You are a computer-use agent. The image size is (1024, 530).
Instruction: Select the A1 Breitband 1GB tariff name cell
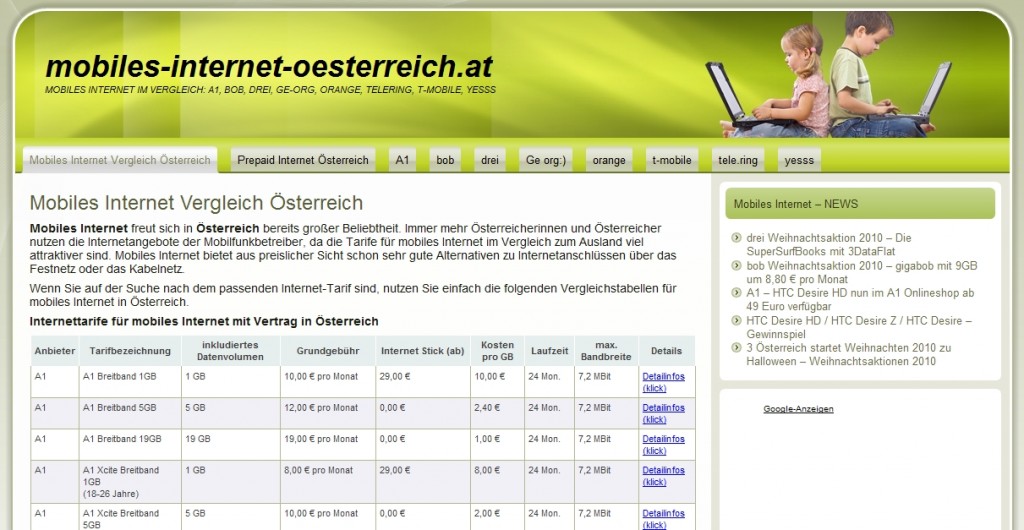click(130, 382)
